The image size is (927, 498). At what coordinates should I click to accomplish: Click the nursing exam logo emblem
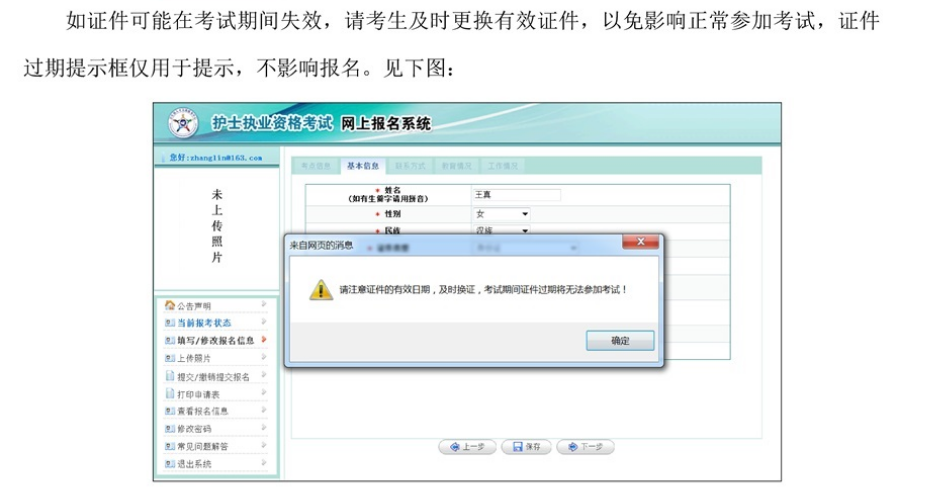tap(183, 124)
